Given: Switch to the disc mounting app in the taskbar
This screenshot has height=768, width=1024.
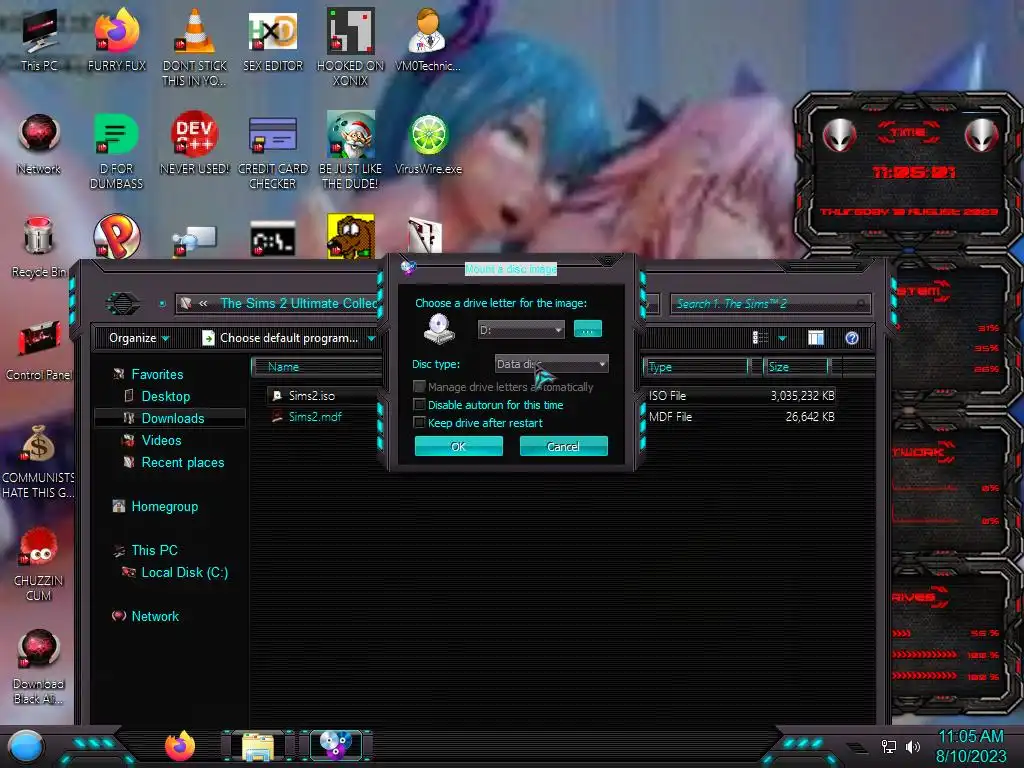Looking at the screenshot, I should pyautogui.click(x=335, y=745).
